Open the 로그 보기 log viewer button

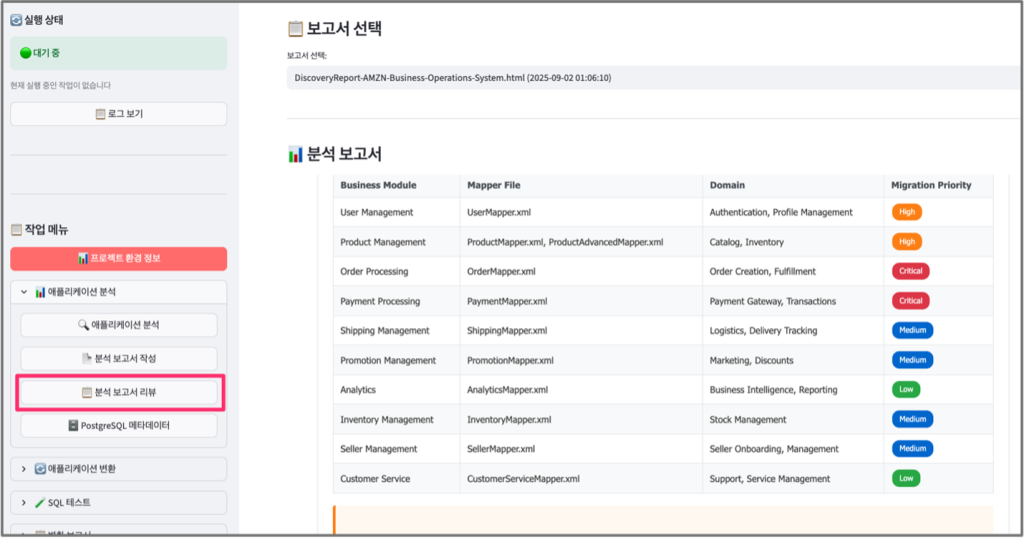click(x=118, y=114)
